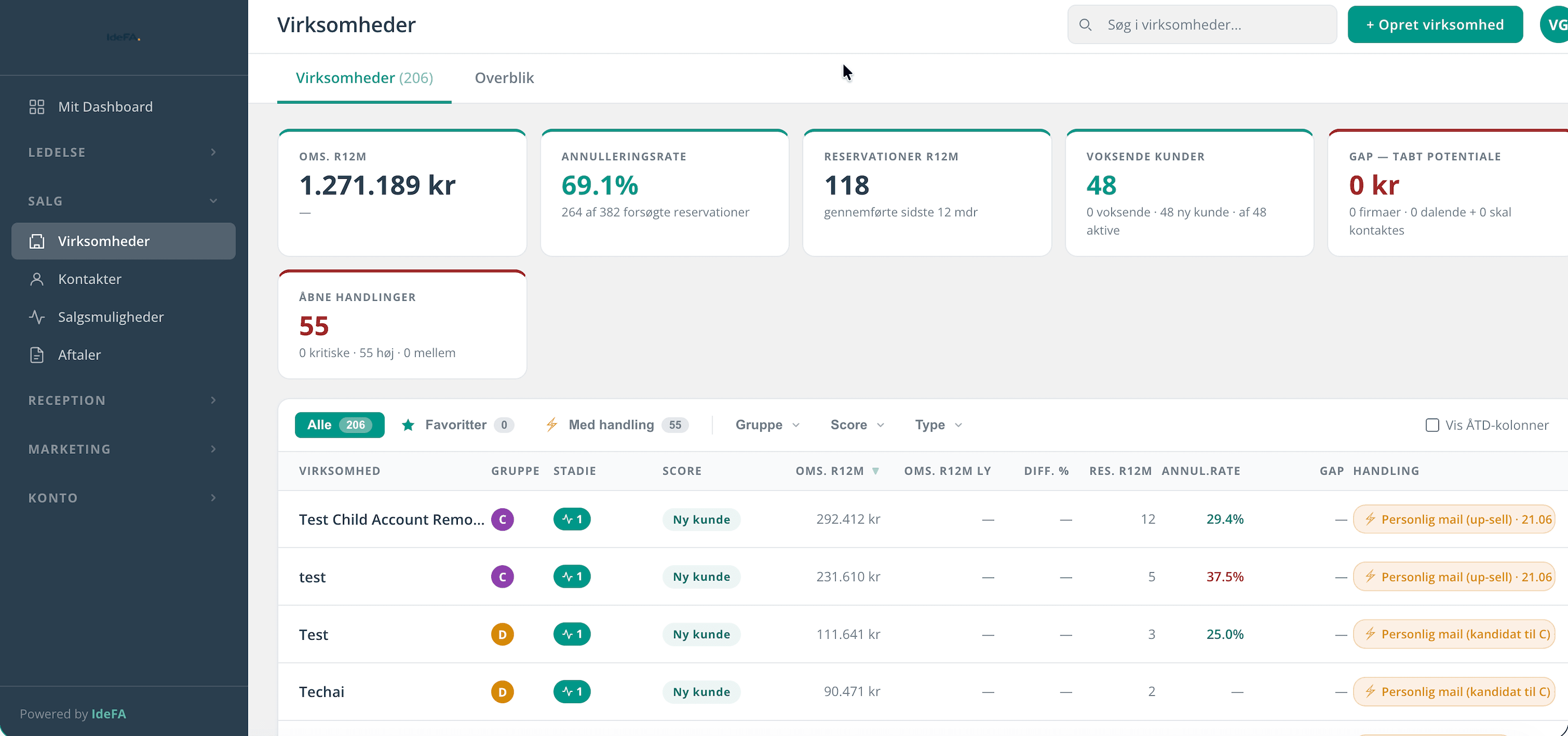The width and height of the screenshot is (1568, 736).
Task: Open the Type filter dropdown
Action: pyautogui.click(x=939, y=425)
